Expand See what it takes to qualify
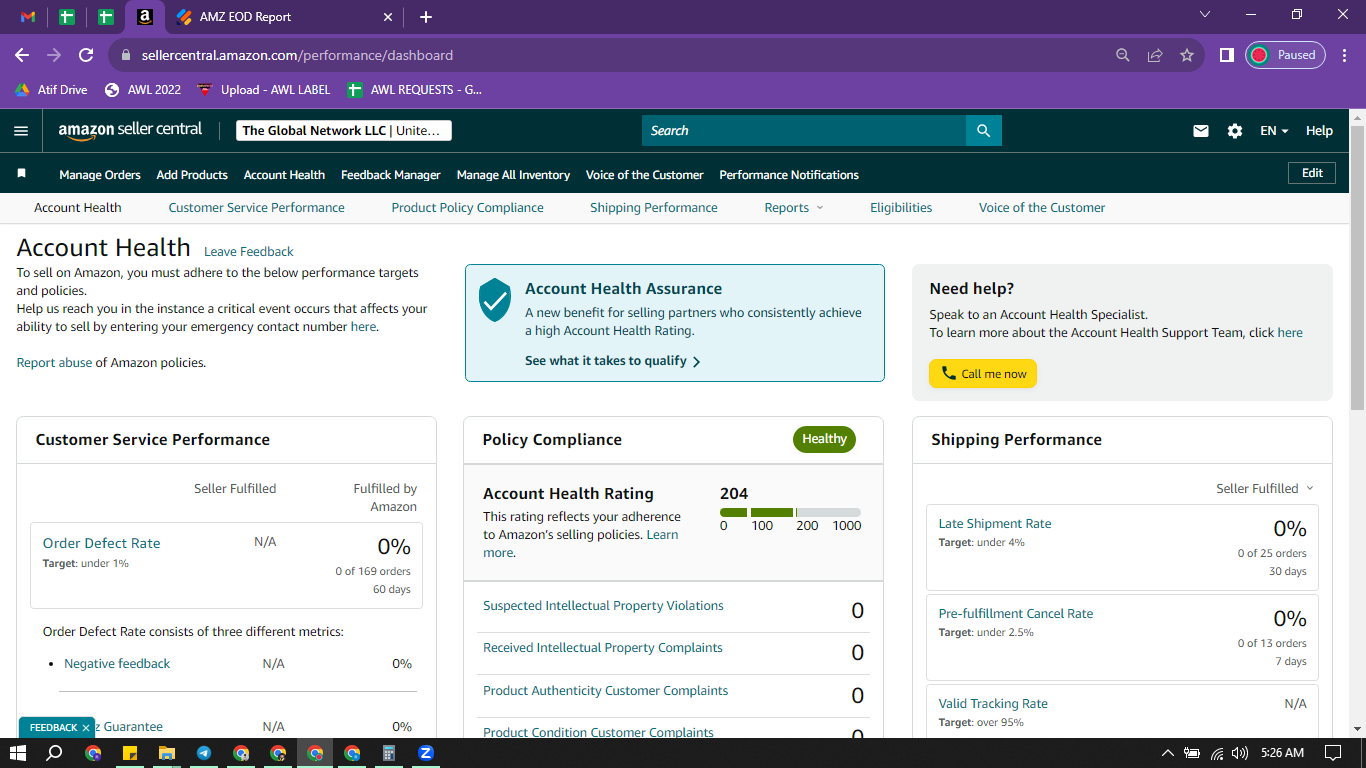Screen dimensions: 1366x768 point(613,361)
